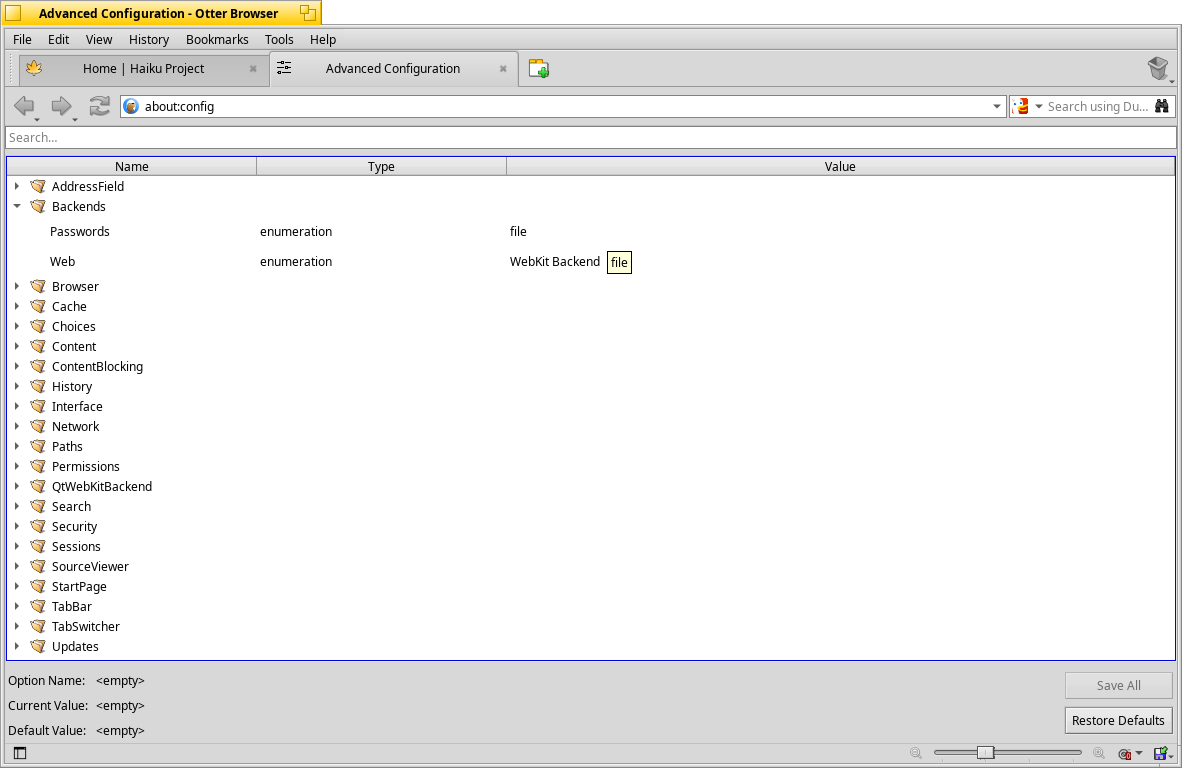Viewport: 1182px width, 768px height.
Task: Expand the Interface group
Action: coord(17,405)
